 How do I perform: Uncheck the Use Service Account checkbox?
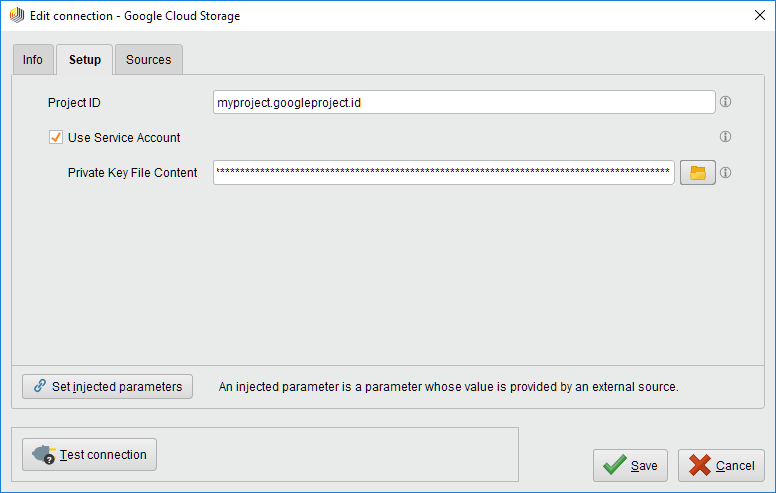point(56,137)
